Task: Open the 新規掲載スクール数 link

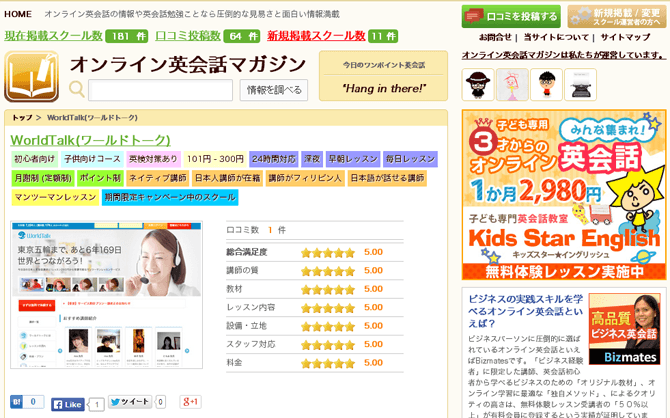Action: click(x=316, y=36)
